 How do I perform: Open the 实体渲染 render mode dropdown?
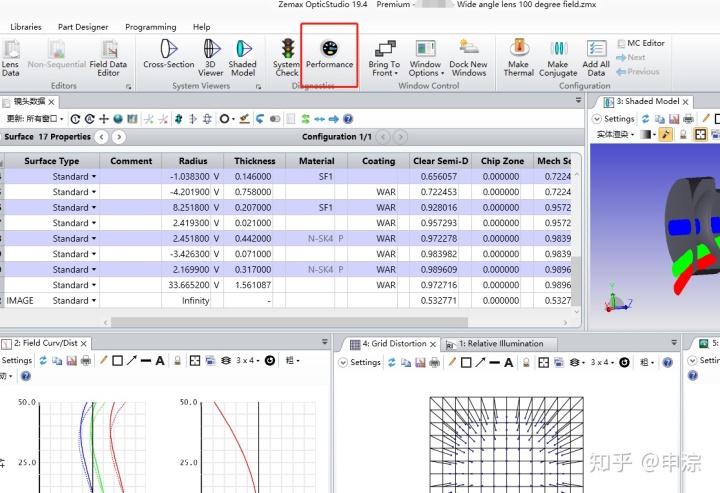tap(615, 134)
